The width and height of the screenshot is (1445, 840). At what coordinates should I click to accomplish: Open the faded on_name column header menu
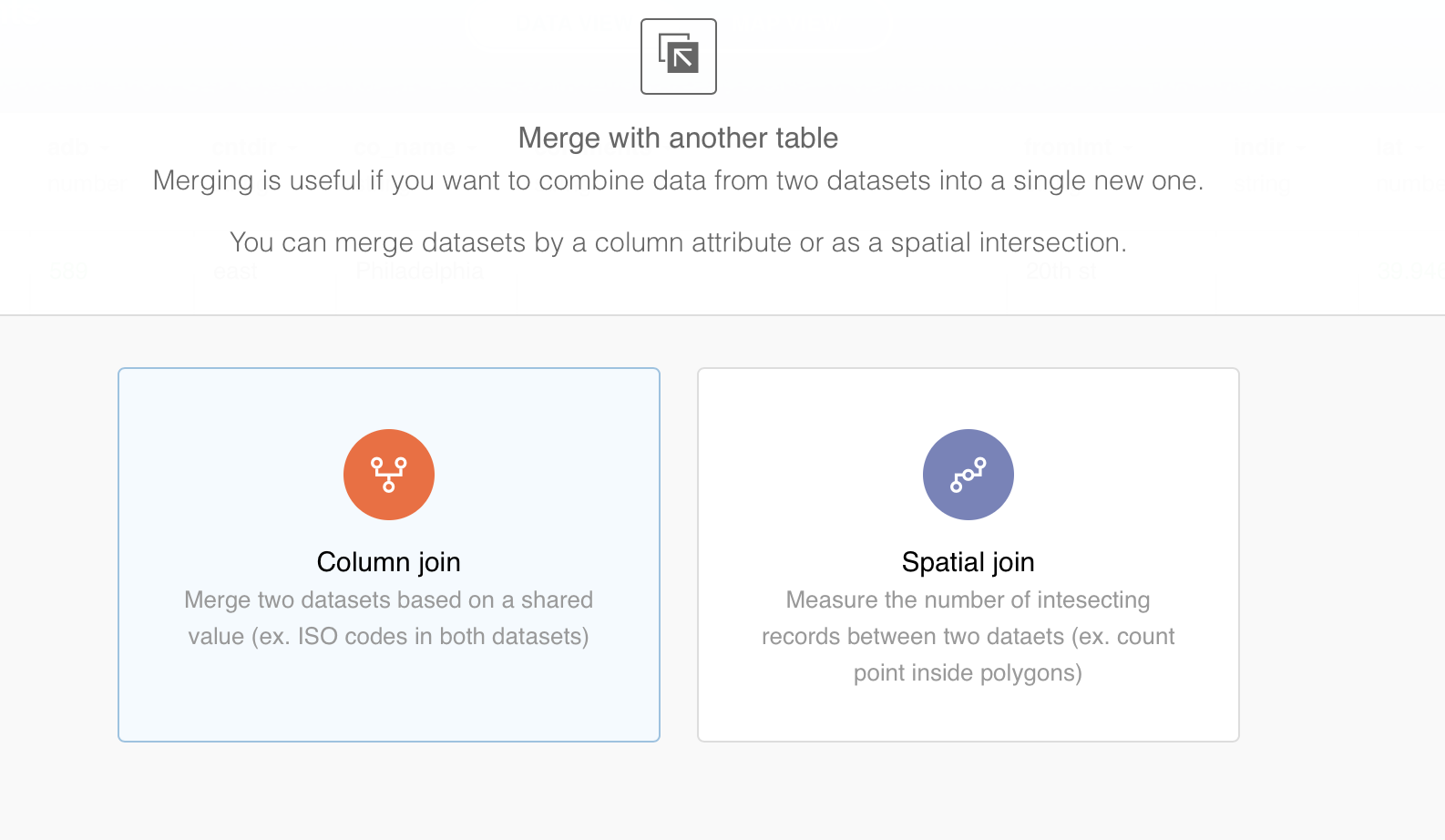click(x=471, y=147)
